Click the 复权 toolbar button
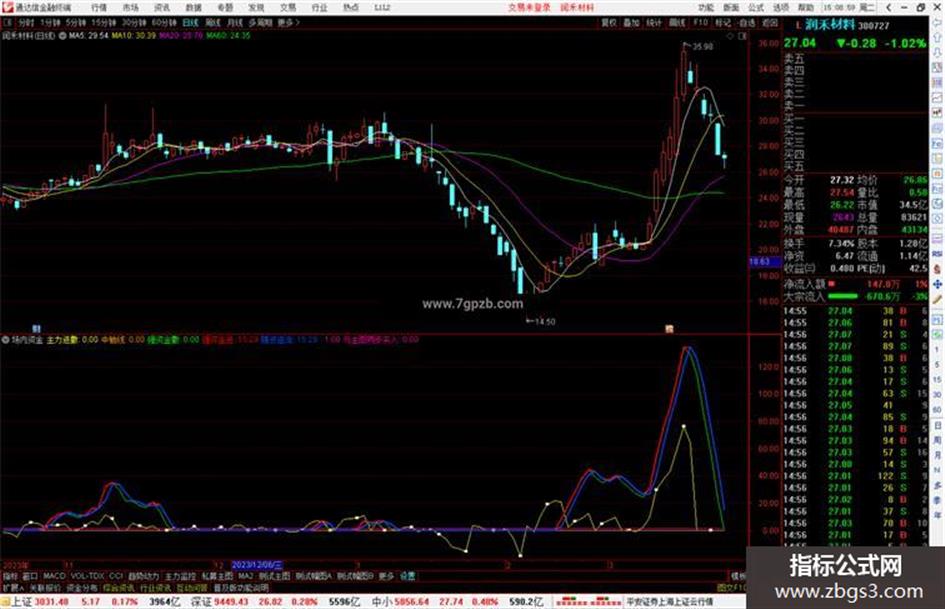The image size is (945, 609). click(x=609, y=22)
